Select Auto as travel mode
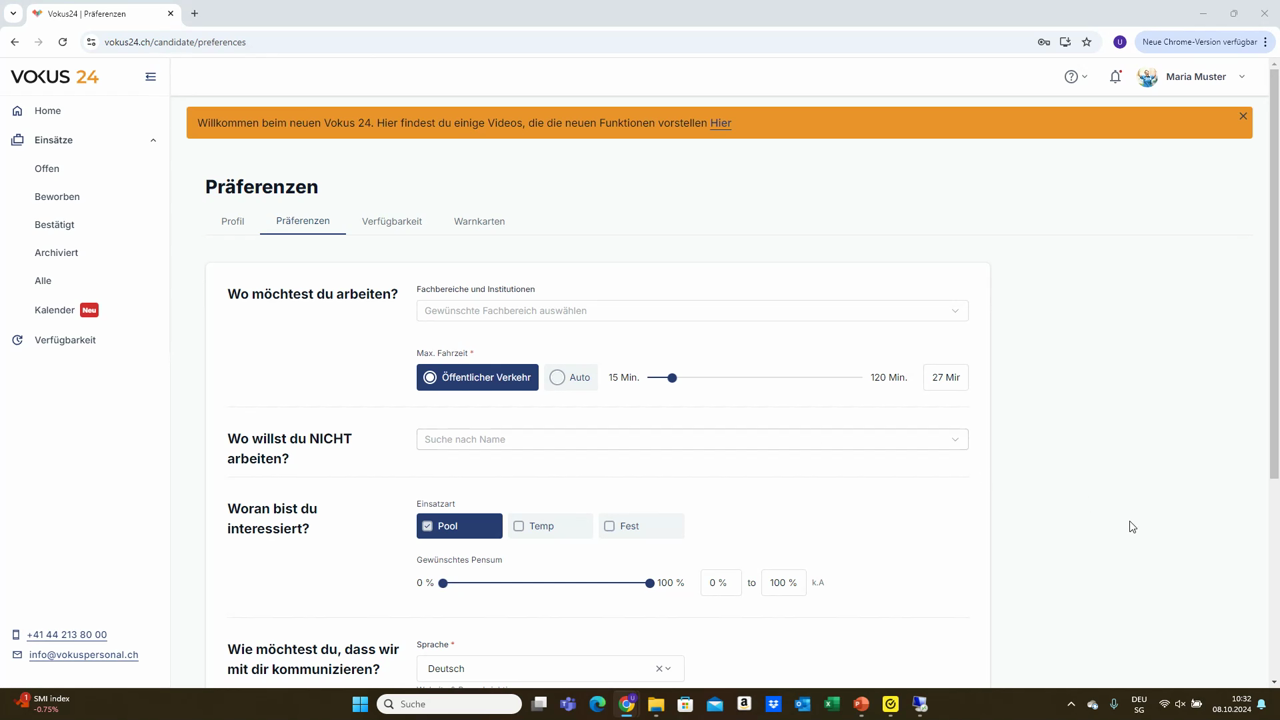The image size is (1280, 720). [x=571, y=377]
